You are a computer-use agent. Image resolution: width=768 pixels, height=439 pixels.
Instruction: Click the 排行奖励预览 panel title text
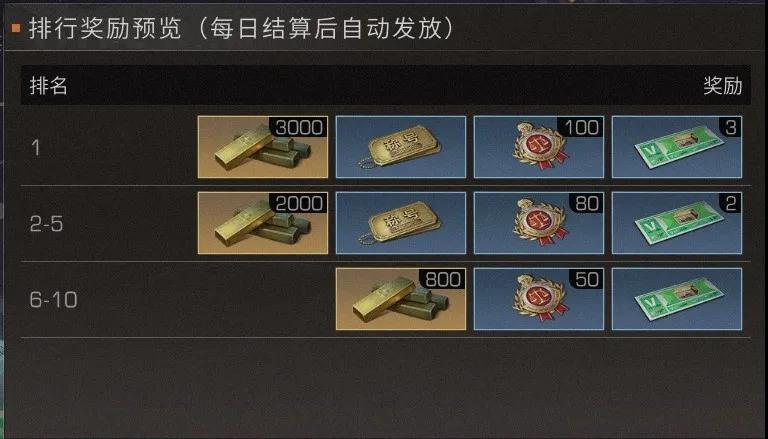tap(105, 29)
